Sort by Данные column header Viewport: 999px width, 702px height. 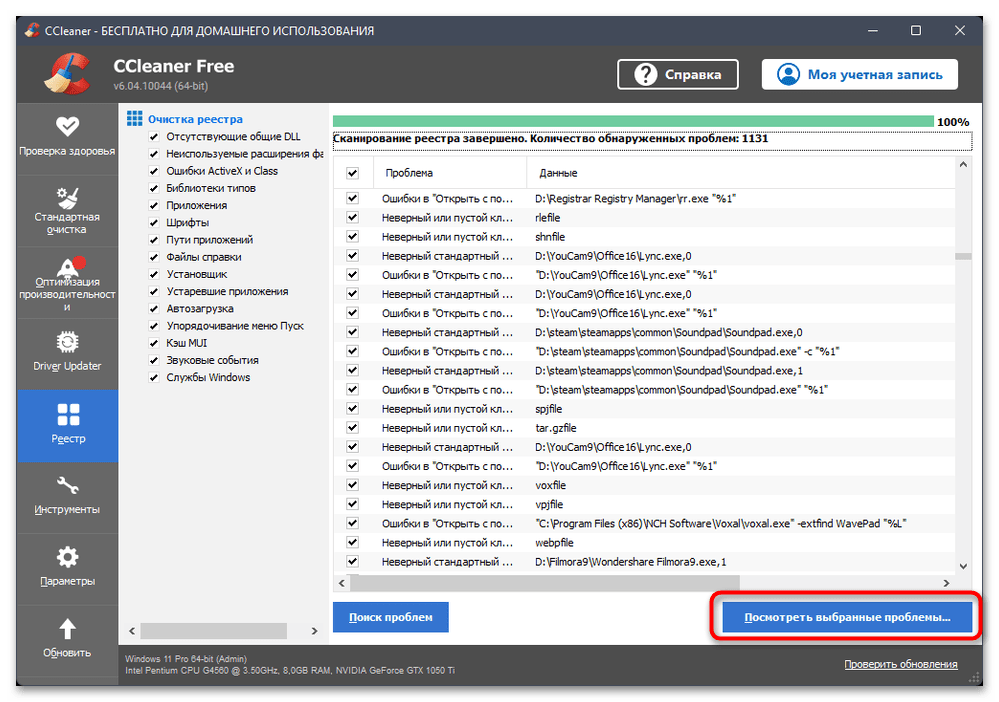[740, 173]
